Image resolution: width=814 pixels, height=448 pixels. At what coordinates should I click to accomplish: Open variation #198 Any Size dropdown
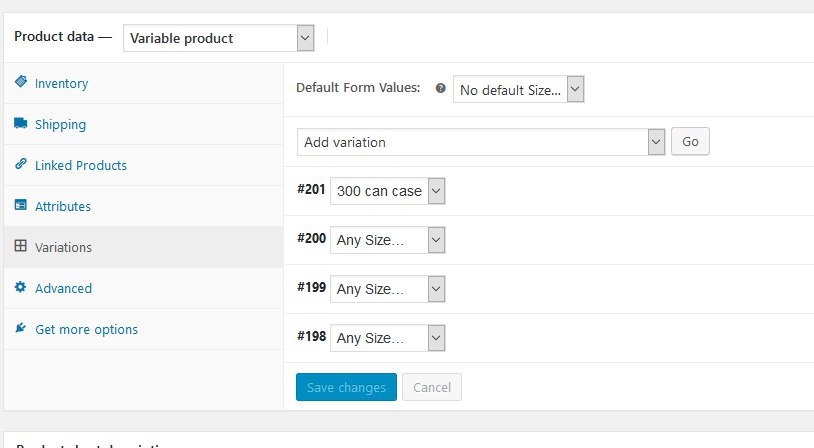coord(387,337)
